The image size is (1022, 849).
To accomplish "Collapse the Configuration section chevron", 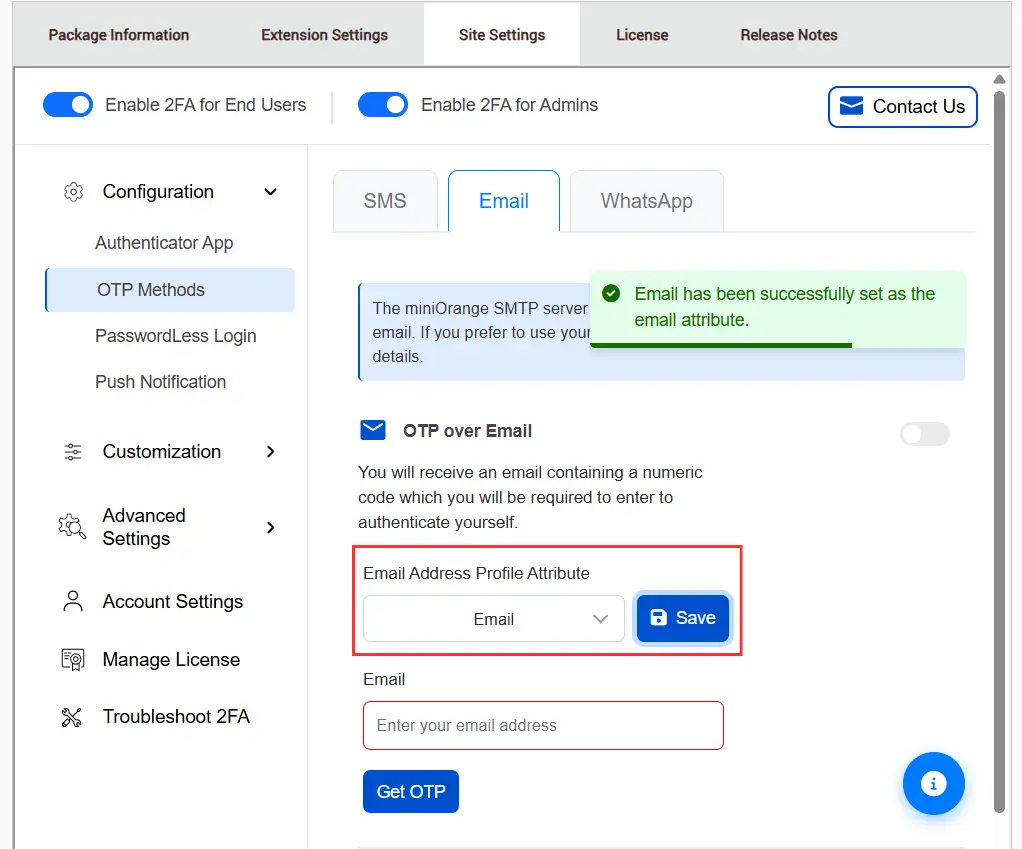I will click(270, 191).
